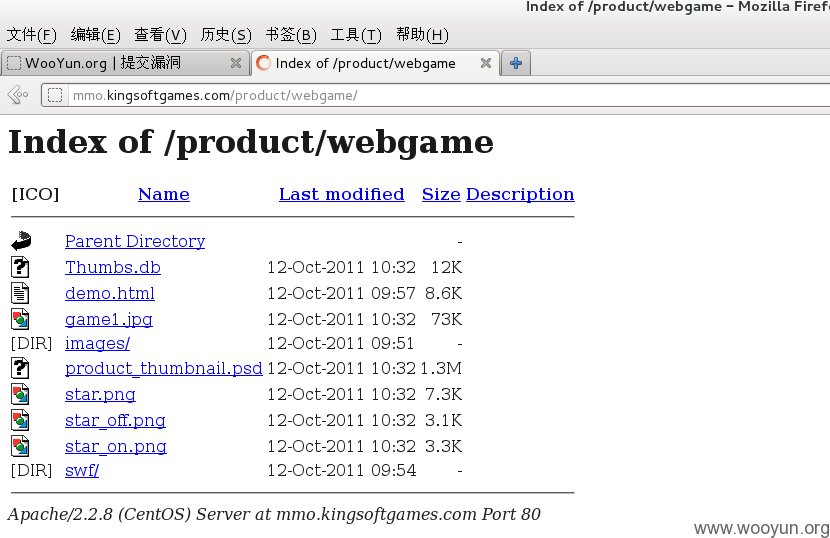Viewport: 830px width, 538px height.
Task: Open the swf/ directory link
Action: [x=82, y=471]
